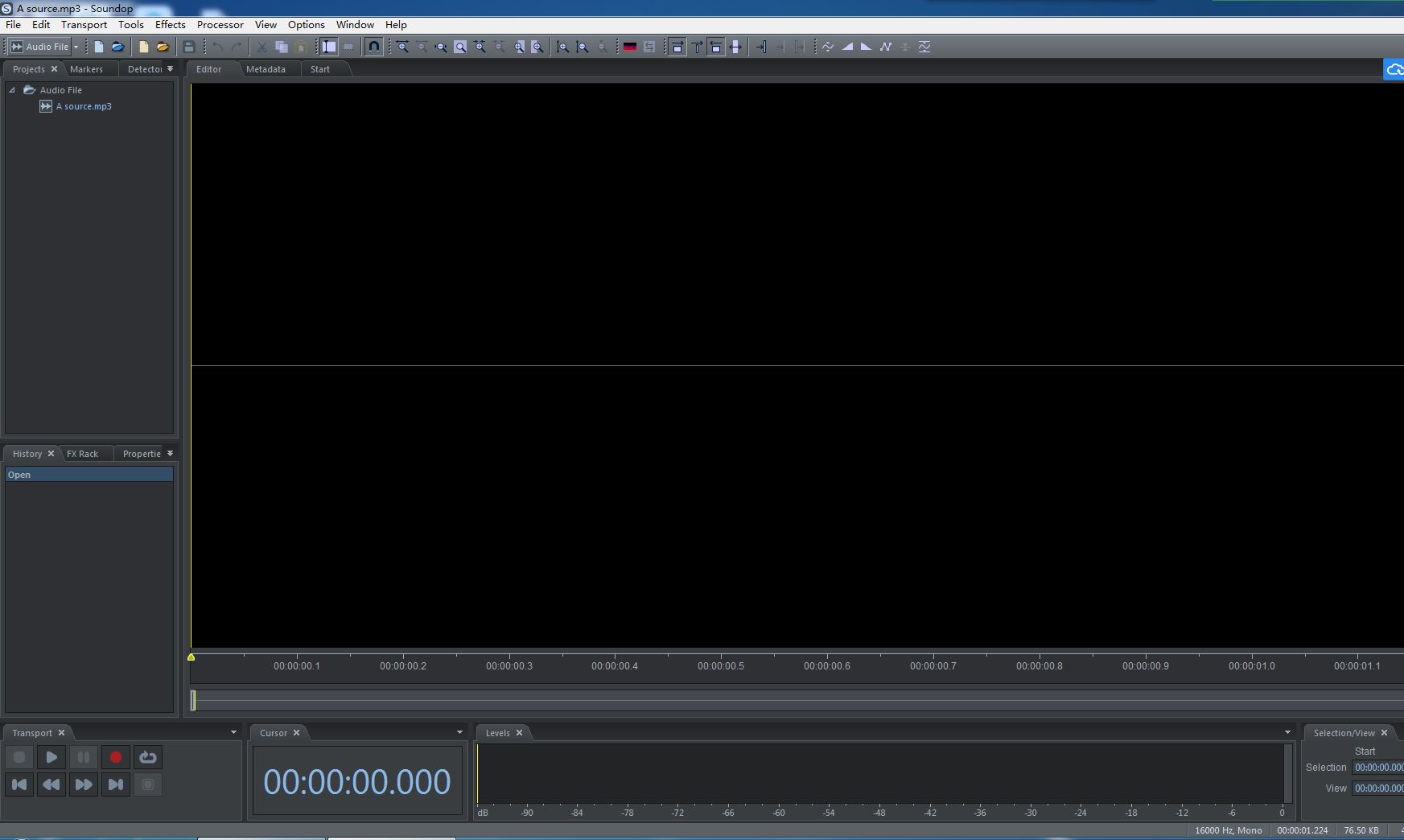Enable the time selection tool
Screen dimensions: 1404x840
coord(329,47)
